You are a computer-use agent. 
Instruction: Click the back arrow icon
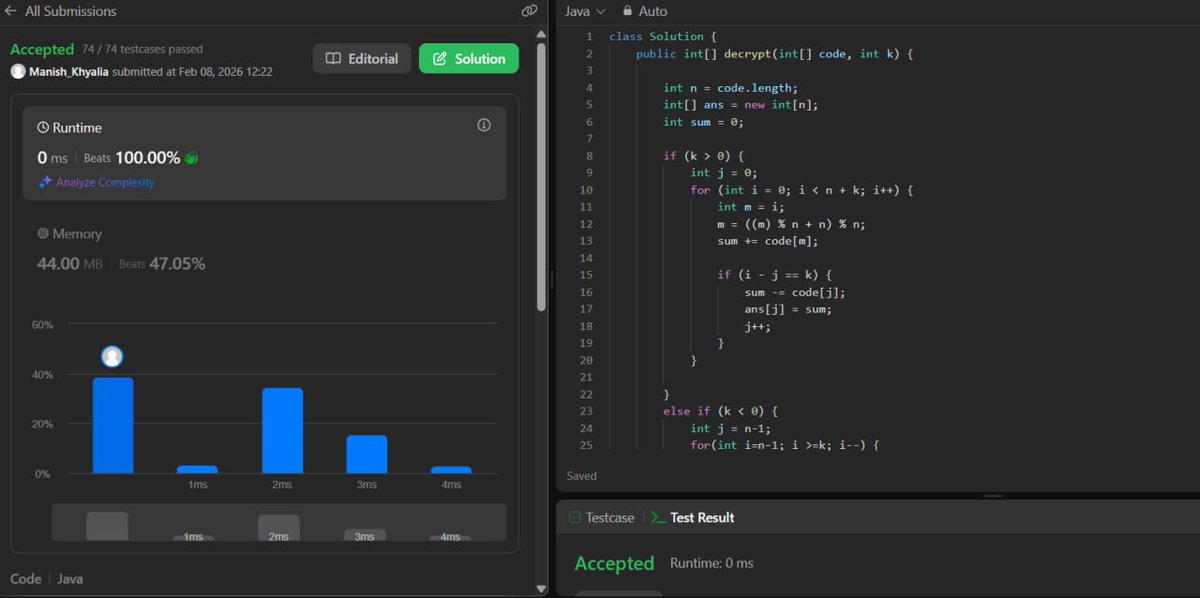tap(11, 11)
